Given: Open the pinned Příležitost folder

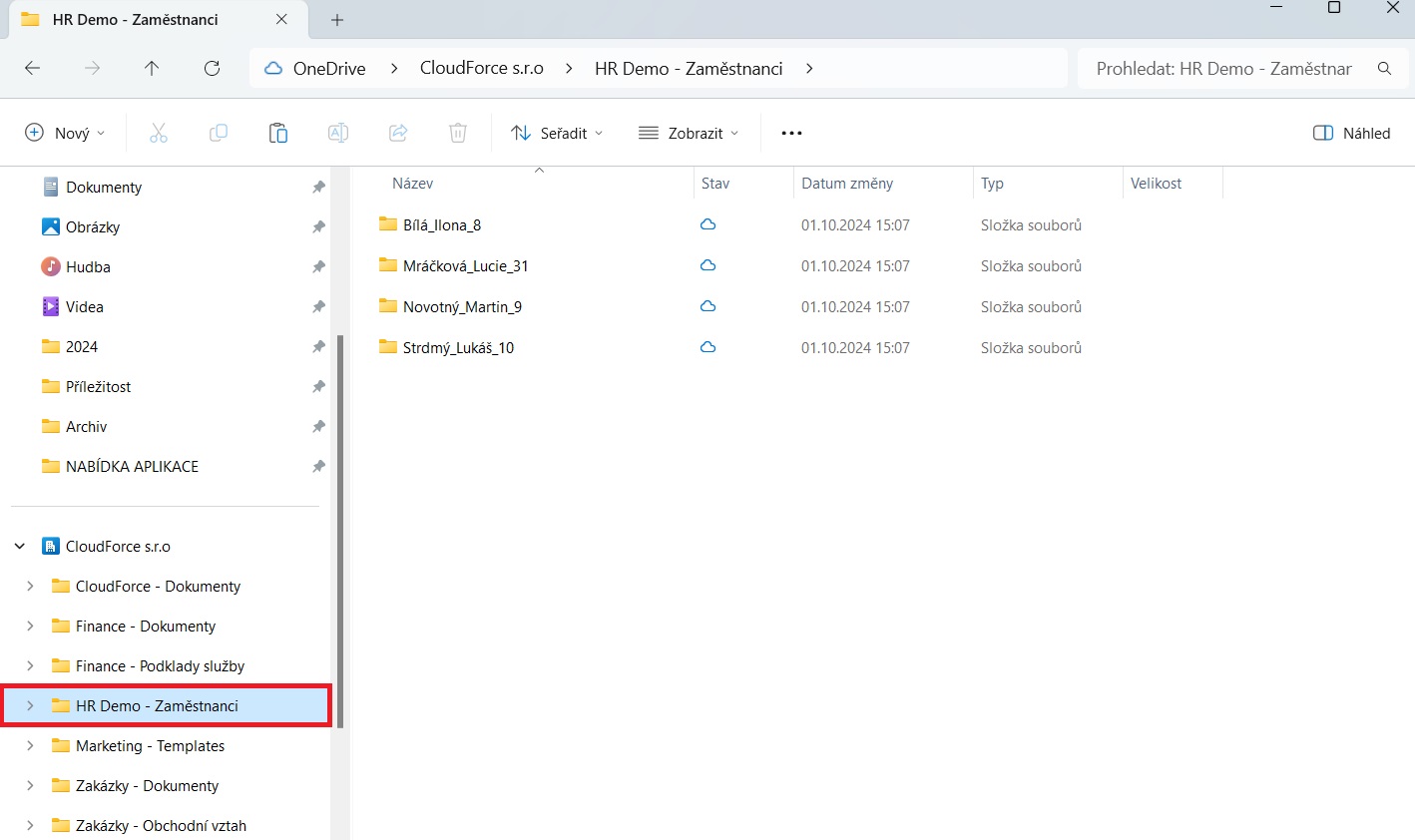Looking at the screenshot, I should coord(98,386).
